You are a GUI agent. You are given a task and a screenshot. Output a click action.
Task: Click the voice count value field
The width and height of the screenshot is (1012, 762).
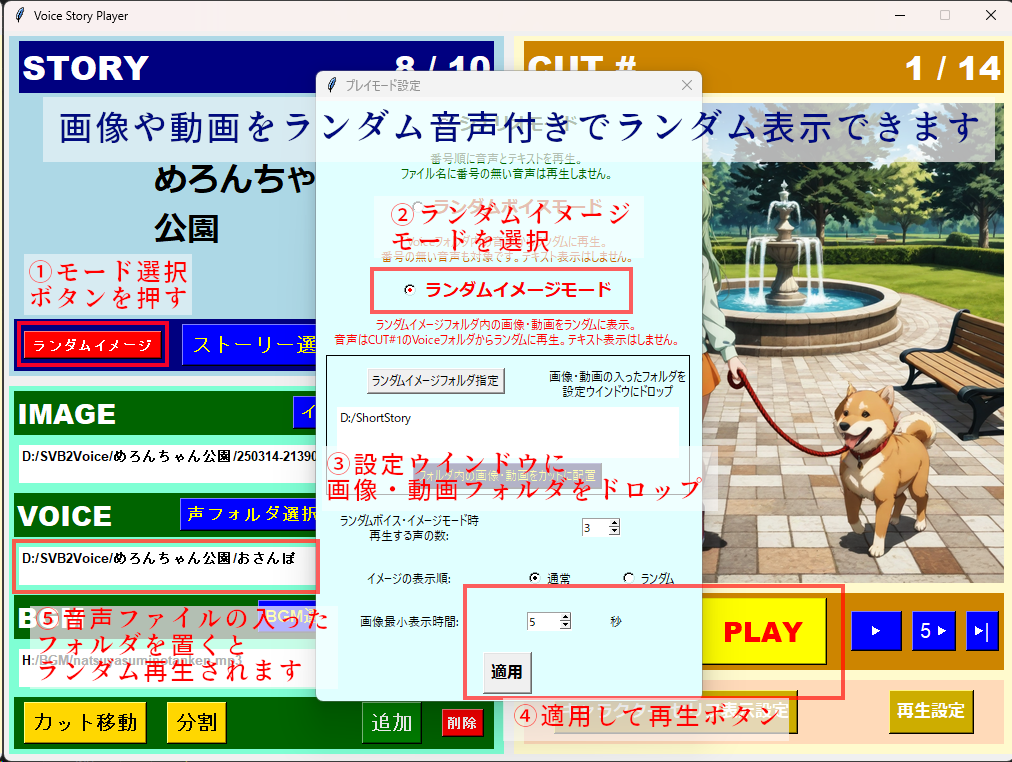coord(595,527)
